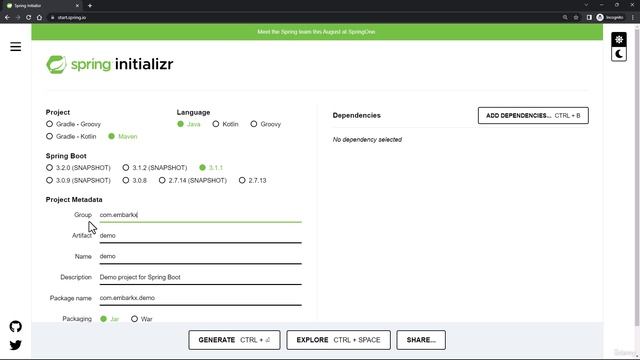Image resolution: width=640 pixels, height=360 pixels.
Task: Toggle the browser side panel
Action: click(589, 18)
